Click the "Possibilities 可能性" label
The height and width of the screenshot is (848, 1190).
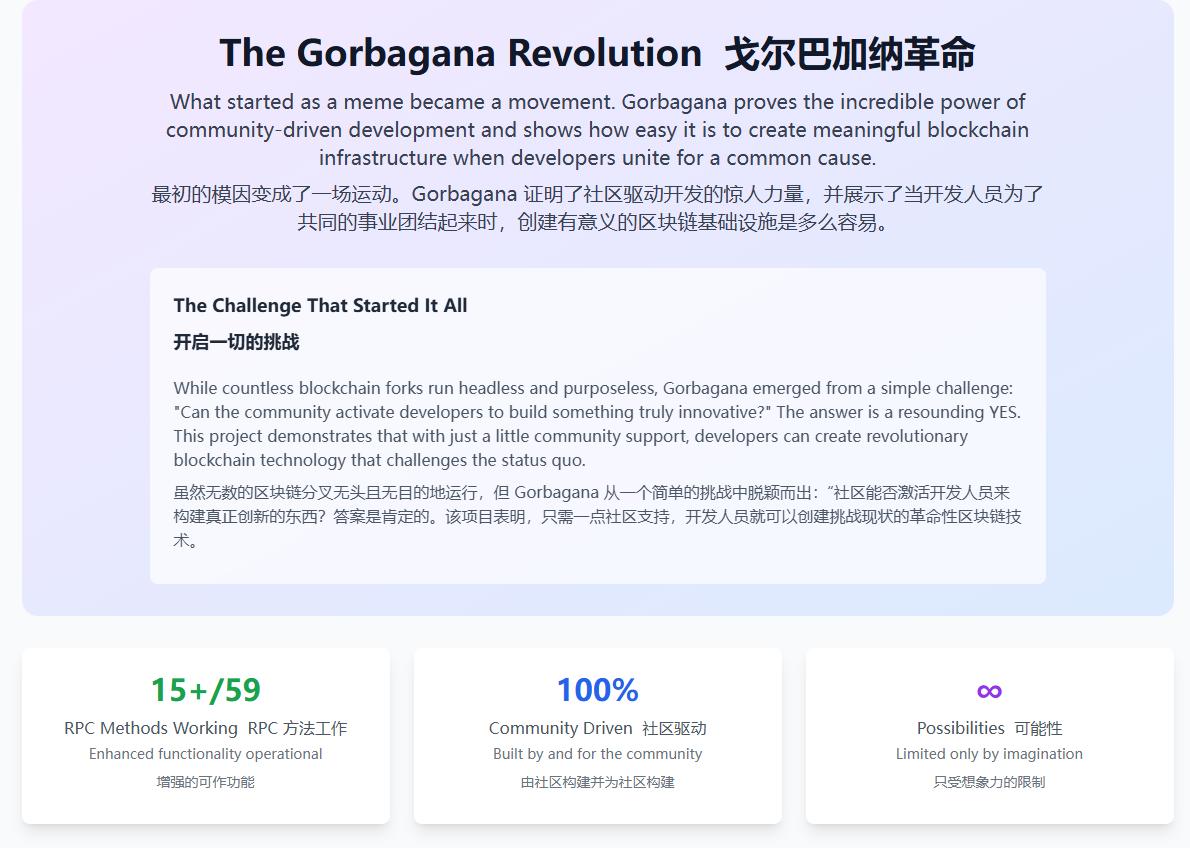[990, 728]
